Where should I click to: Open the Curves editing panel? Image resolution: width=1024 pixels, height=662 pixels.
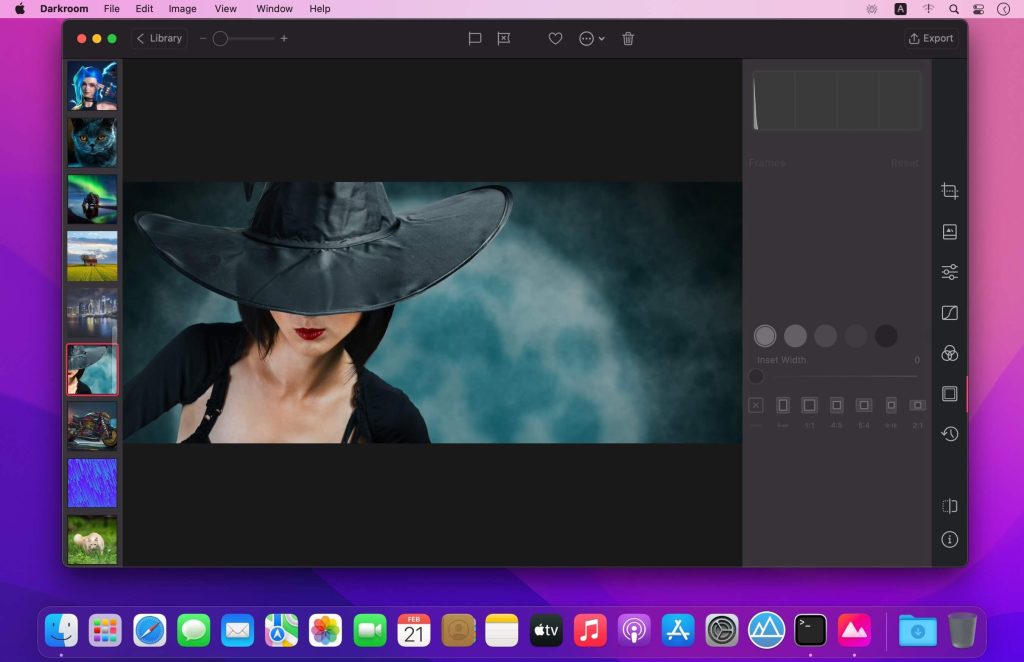point(949,312)
